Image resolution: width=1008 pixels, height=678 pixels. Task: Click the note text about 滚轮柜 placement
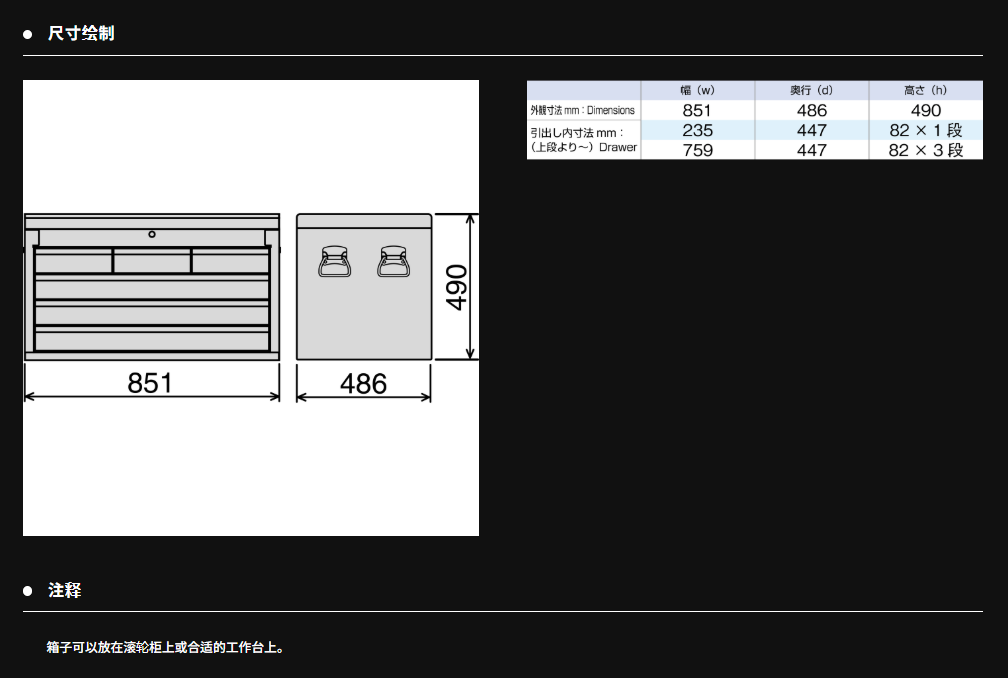coord(166,647)
